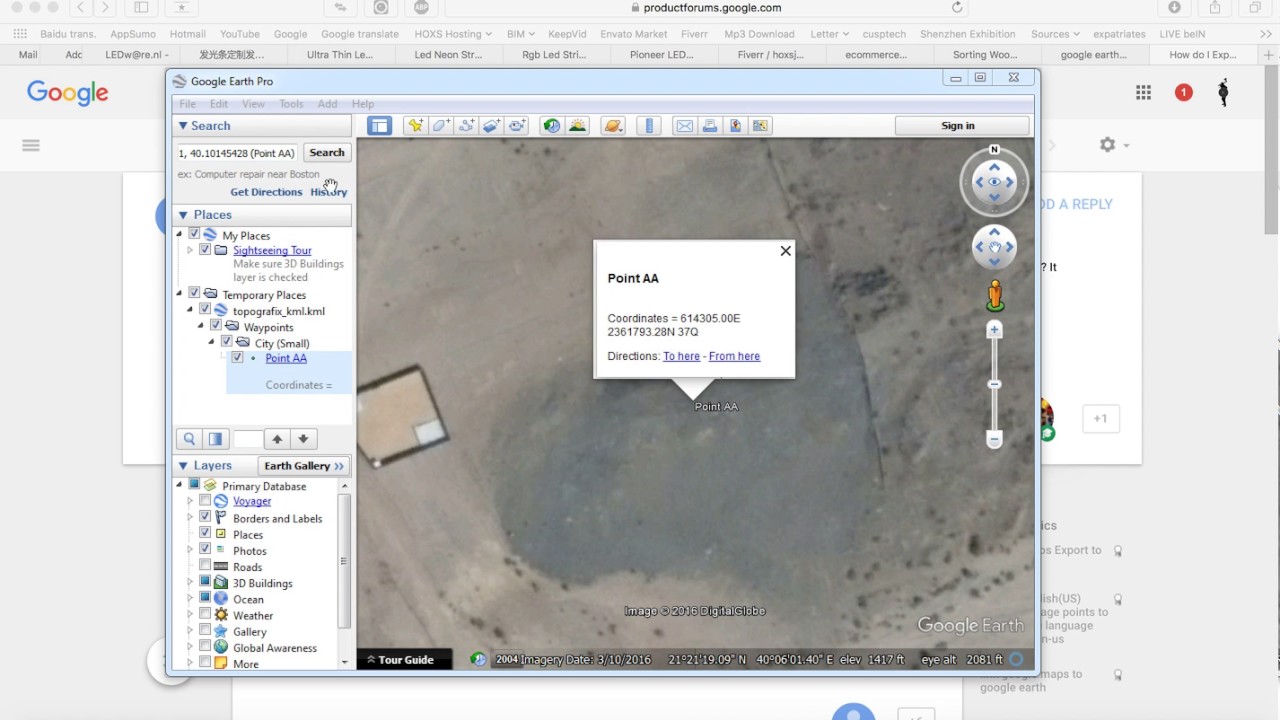
Task: Start the Record a Tour tool
Action: [x=517, y=126]
